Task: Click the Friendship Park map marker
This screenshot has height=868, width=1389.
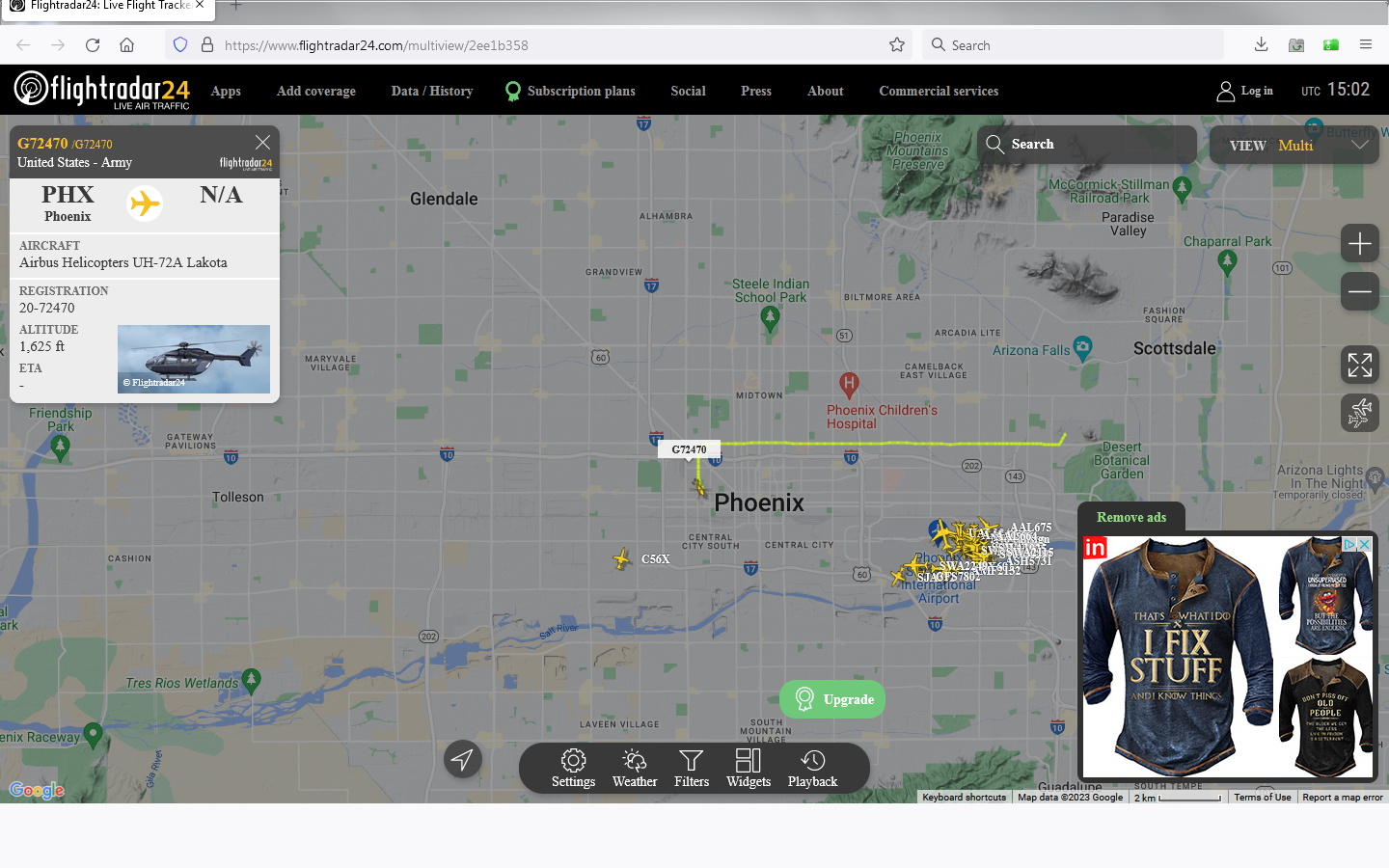Action: click(60, 448)
